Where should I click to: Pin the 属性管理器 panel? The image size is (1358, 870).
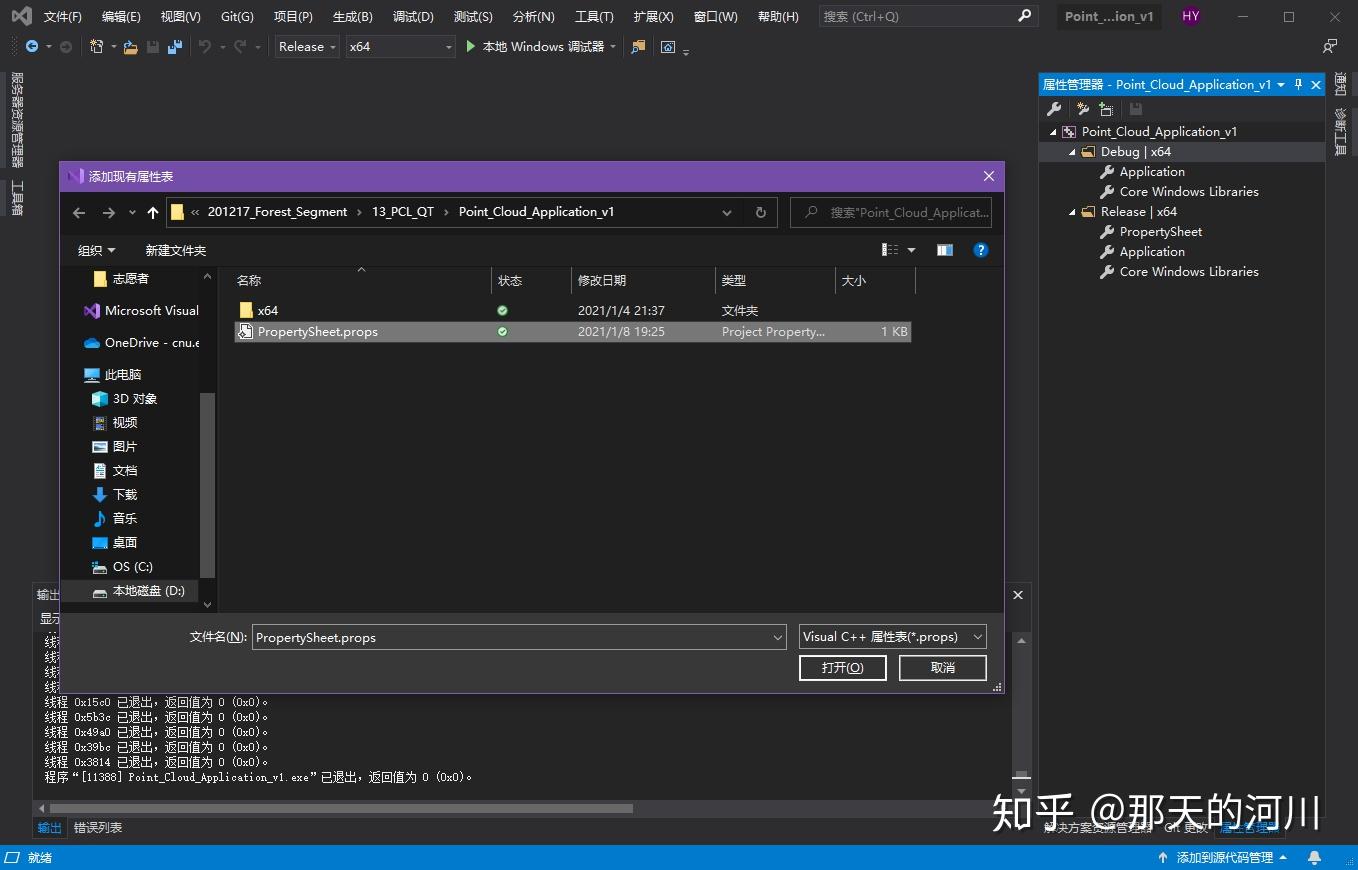[1297, 84]
